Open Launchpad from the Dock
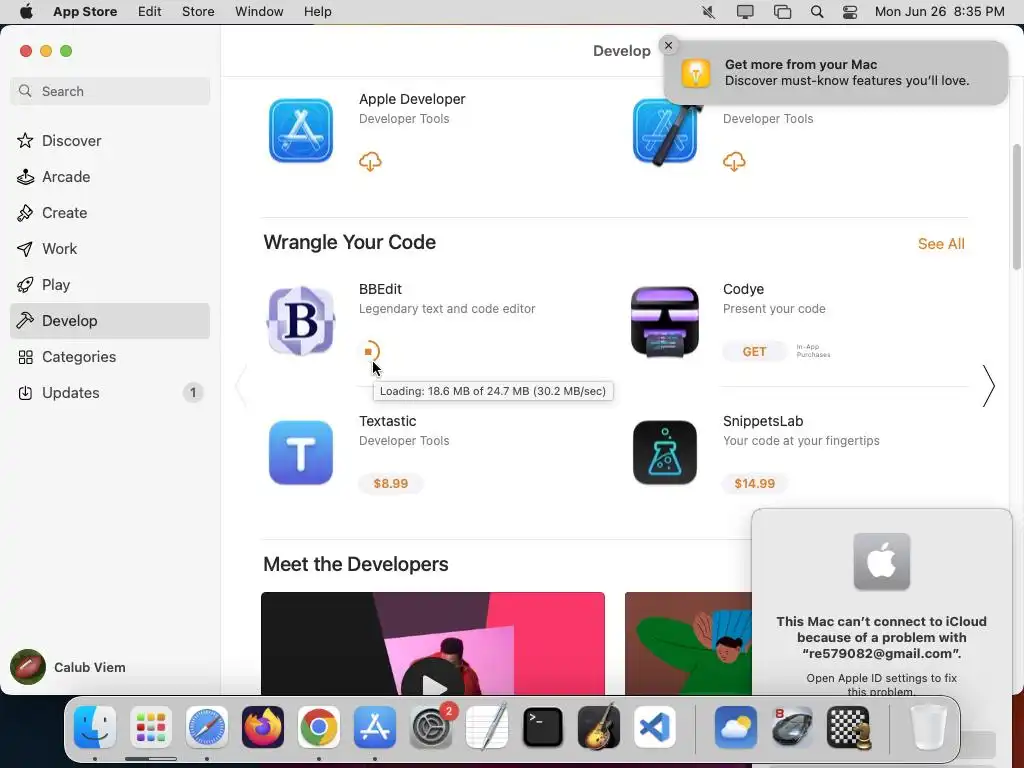Viewport: 1024px width, 768px height. tap(151, 726)
